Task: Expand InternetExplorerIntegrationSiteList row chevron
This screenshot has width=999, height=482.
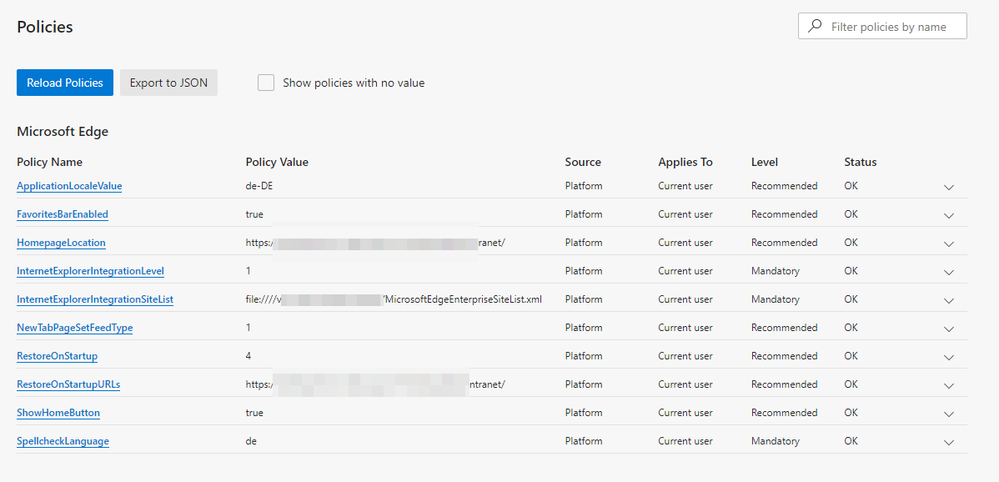Action: [949, 301]
